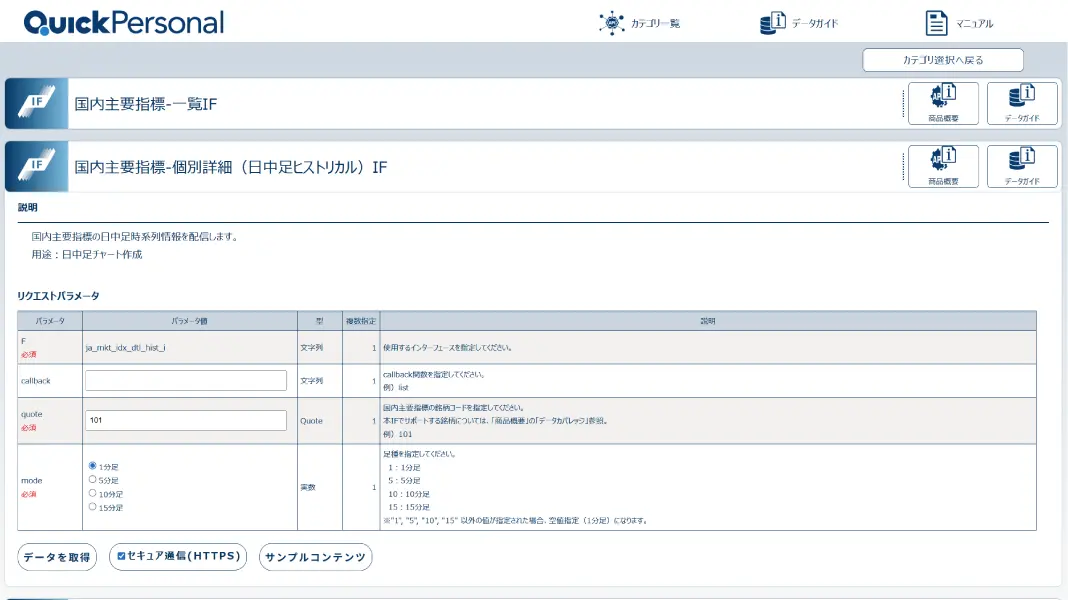Click カテゴリ選択へ戻る button
The height and width of the screenshot is (600, 1068).
point(943,60)
